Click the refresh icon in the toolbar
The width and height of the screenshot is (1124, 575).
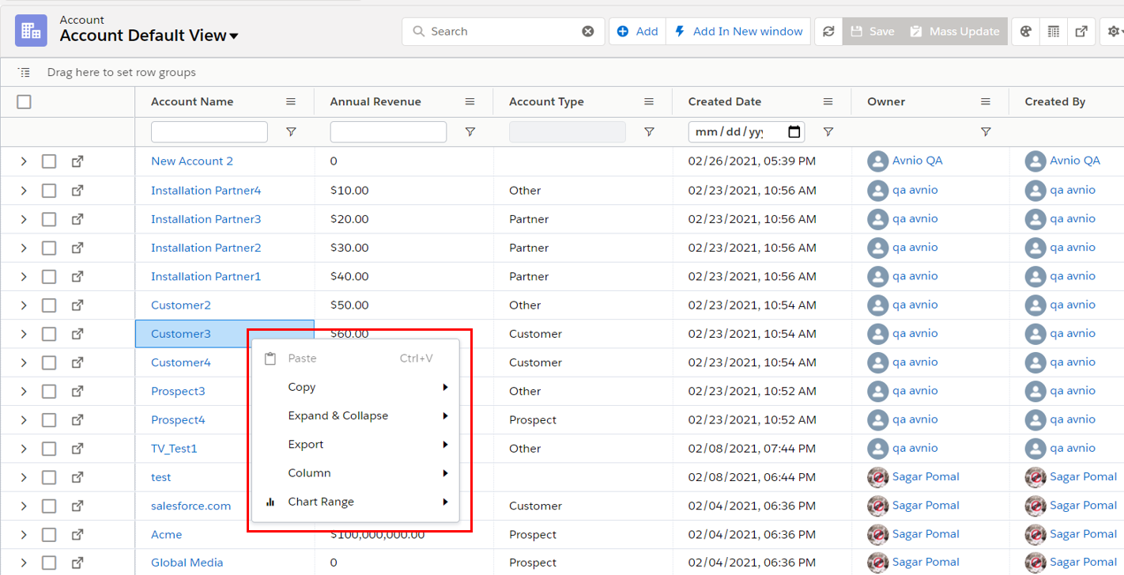tap(828, 32)
